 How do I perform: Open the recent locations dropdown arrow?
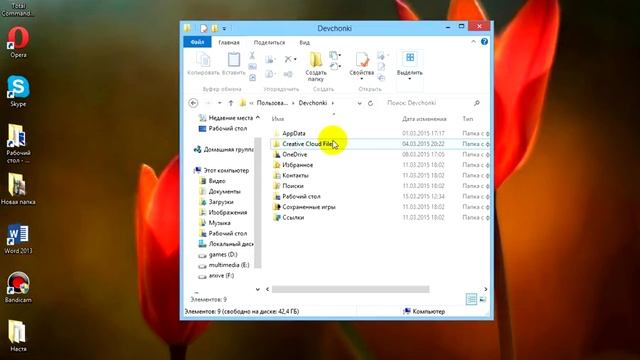220,103
